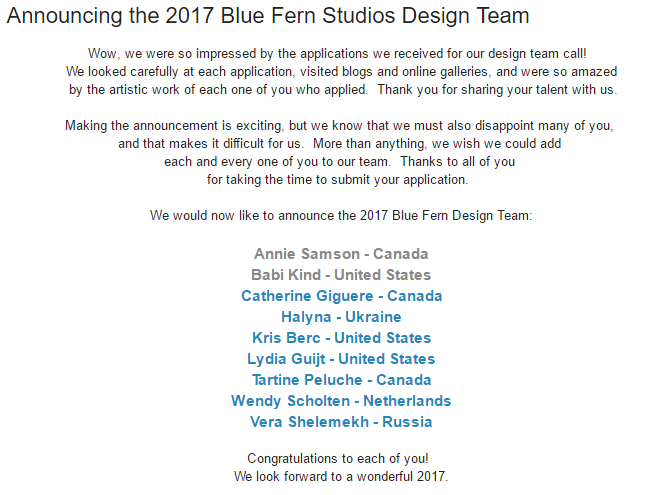This screenshot has height=495, width=648.
Task: Click 'Congratulations to each of you!' text
Action: pyautogui.click(x=338, y=459)
